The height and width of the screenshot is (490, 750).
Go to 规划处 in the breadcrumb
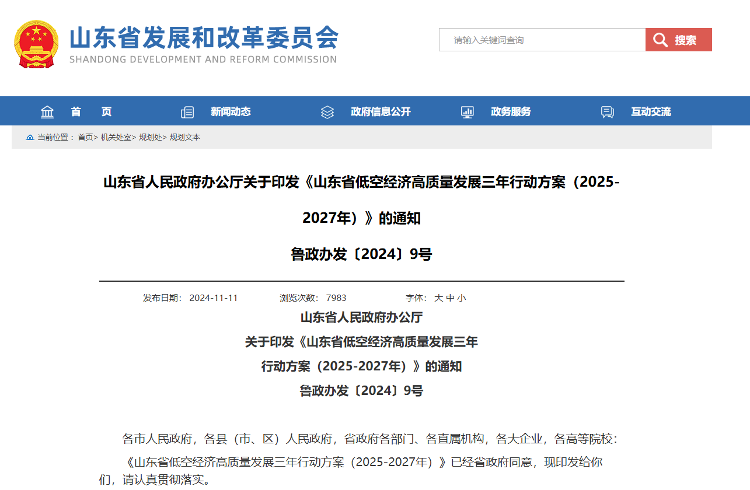click(x=150, y=137)
